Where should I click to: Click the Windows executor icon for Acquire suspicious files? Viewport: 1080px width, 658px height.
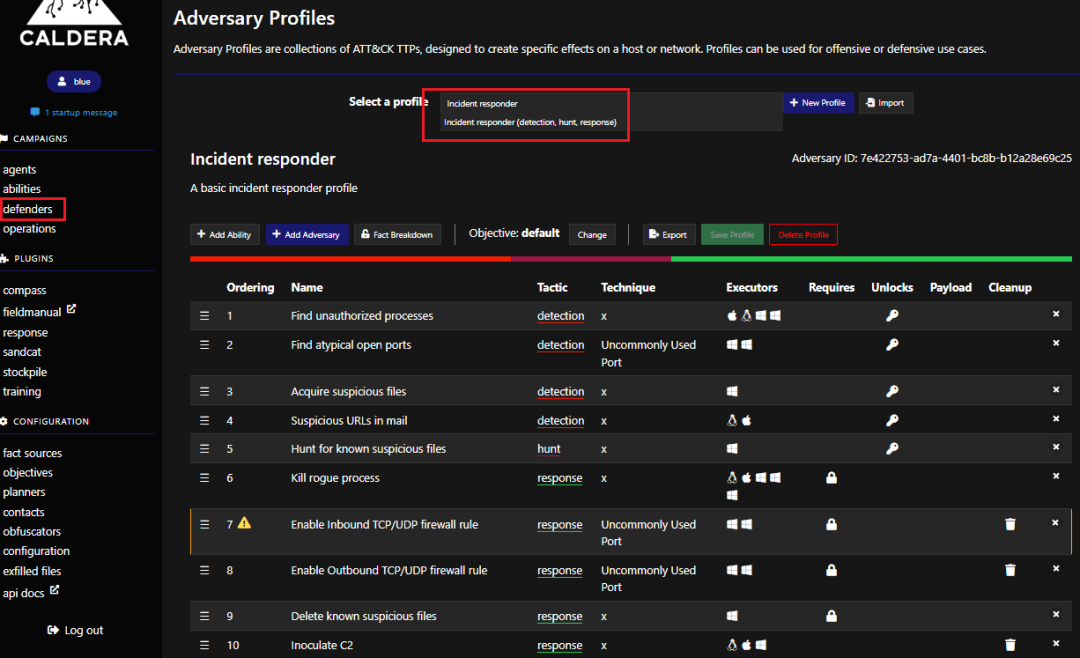point(732,391)
